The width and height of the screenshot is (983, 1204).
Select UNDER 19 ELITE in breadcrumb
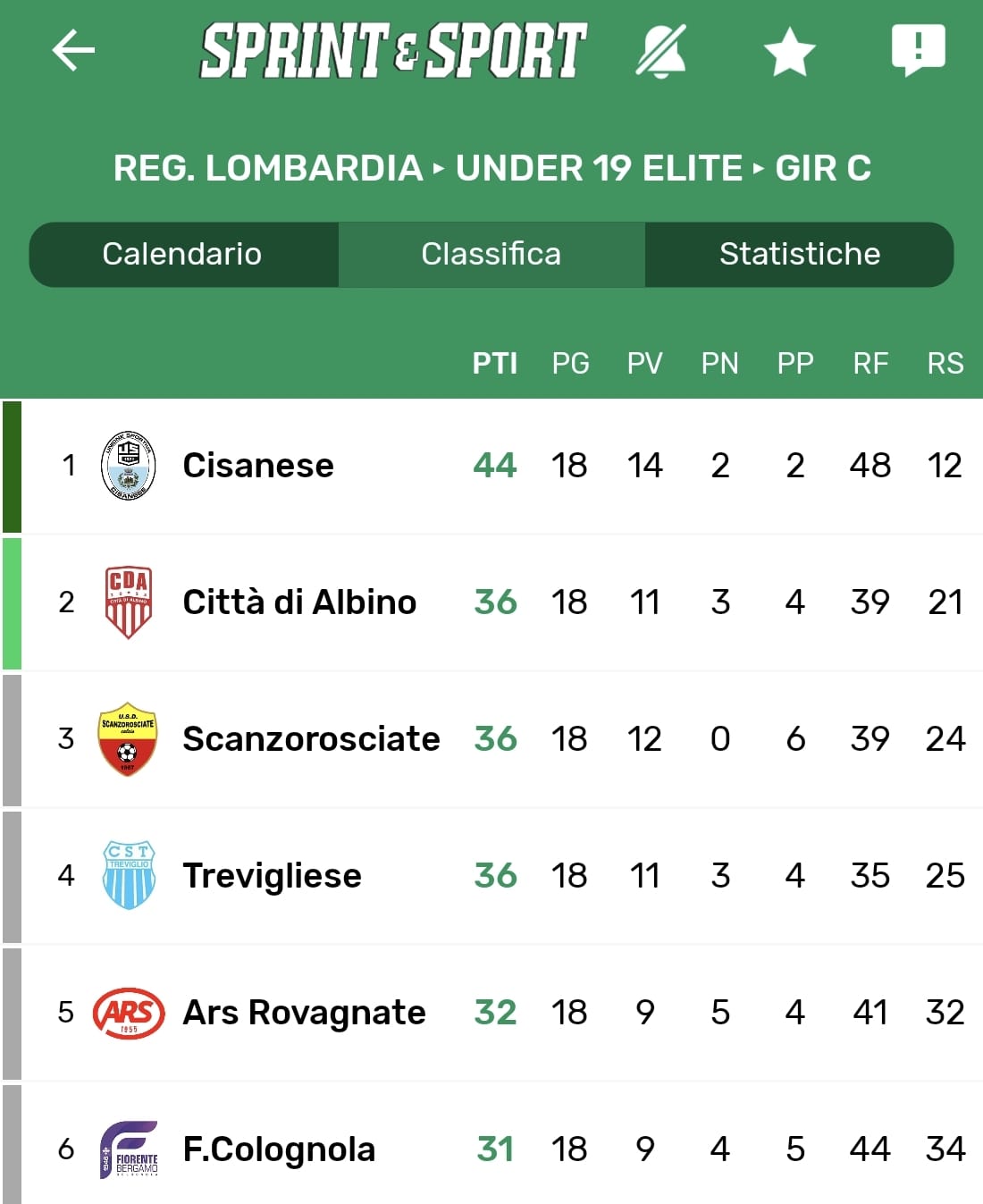pyautogui.click(x=599, y=168)
